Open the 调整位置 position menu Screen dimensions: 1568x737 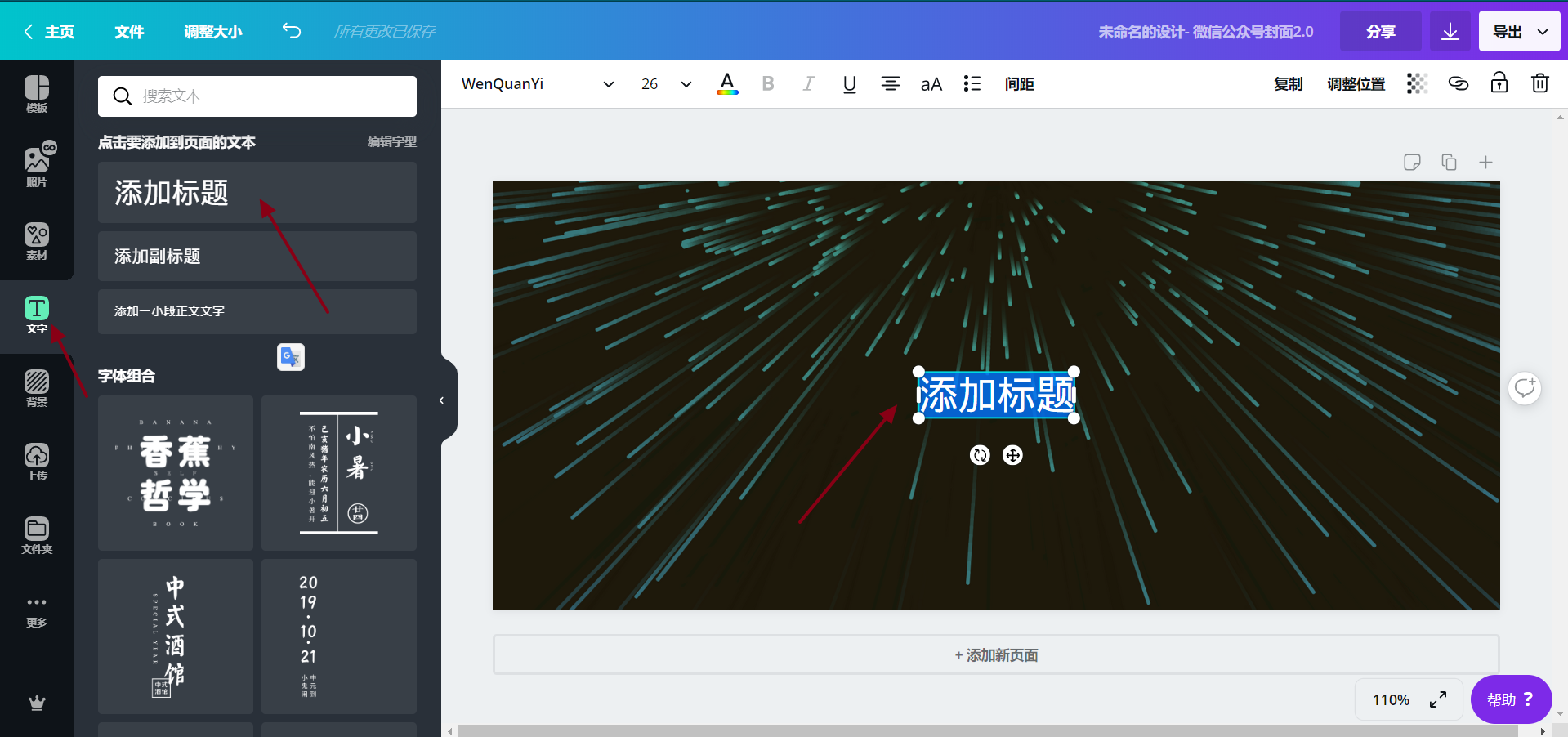point(1356,83)
